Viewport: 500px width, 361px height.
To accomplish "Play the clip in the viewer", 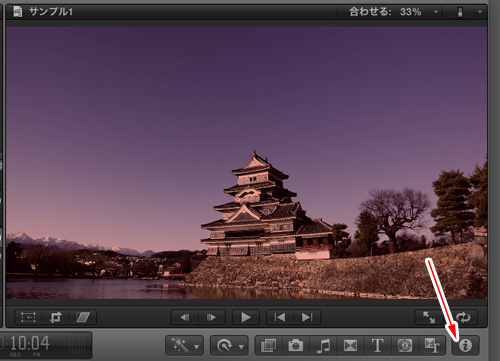I will click(x=246, y=317).
